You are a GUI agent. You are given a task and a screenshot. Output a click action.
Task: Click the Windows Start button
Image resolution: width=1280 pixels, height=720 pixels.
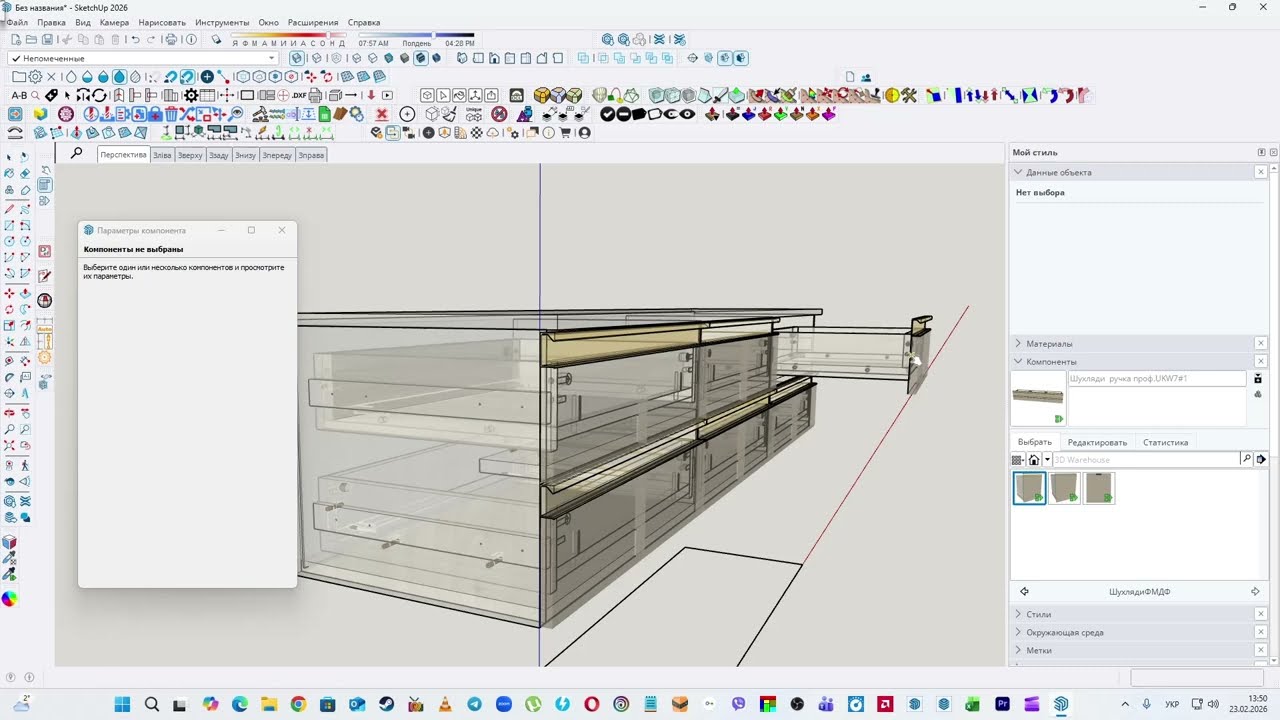tap(122, 704)
